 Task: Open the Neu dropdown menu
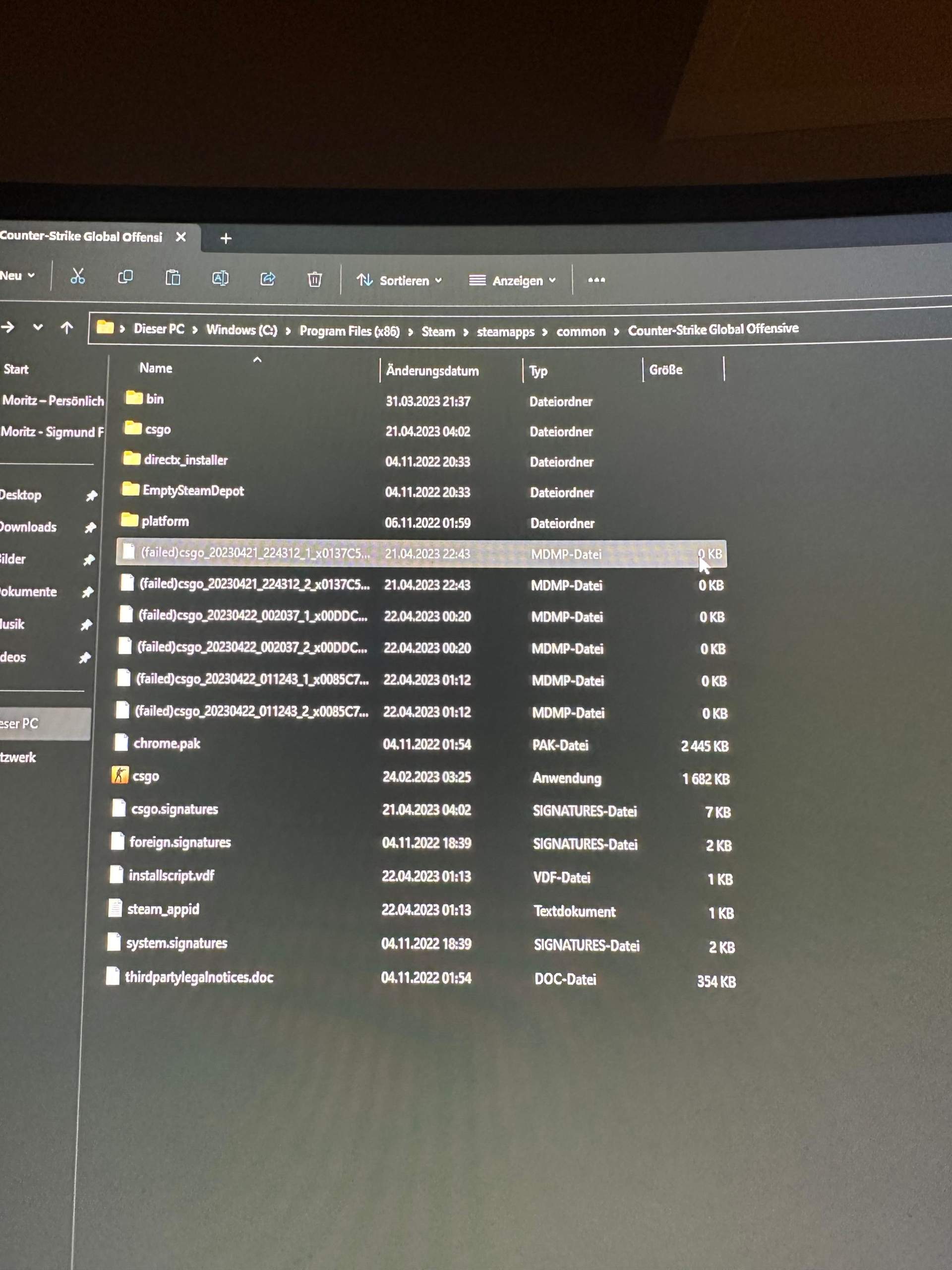17,276
